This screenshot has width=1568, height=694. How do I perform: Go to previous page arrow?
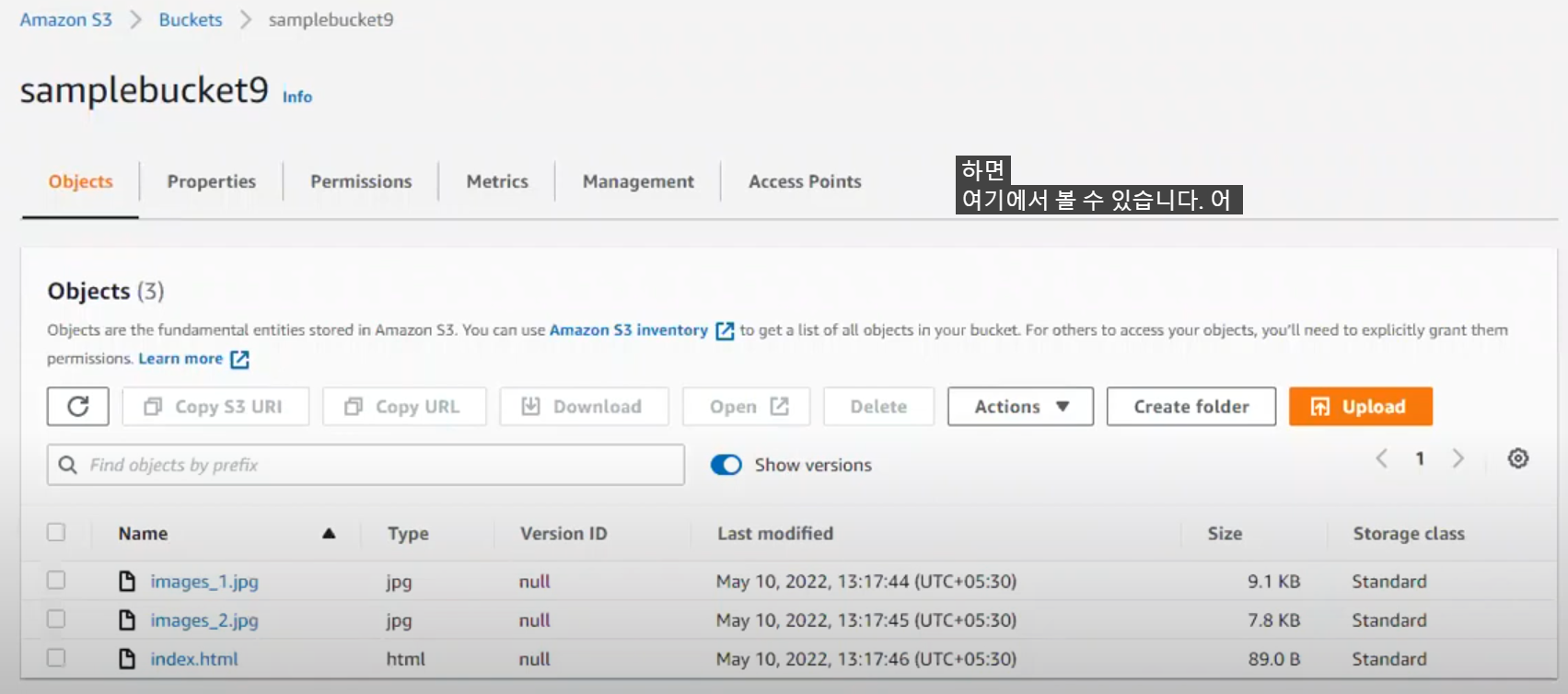coord(1381,458)
